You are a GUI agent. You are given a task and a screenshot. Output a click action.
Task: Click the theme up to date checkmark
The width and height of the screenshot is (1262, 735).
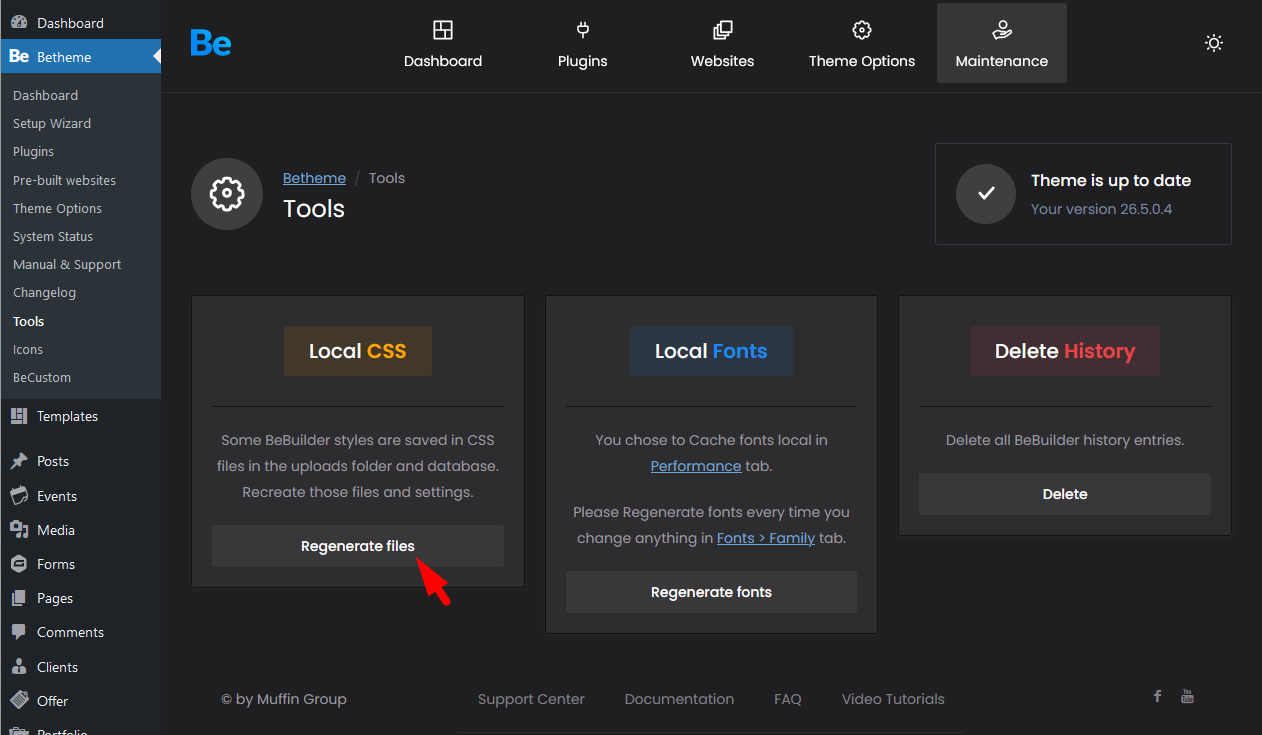(x=986, y=194)
